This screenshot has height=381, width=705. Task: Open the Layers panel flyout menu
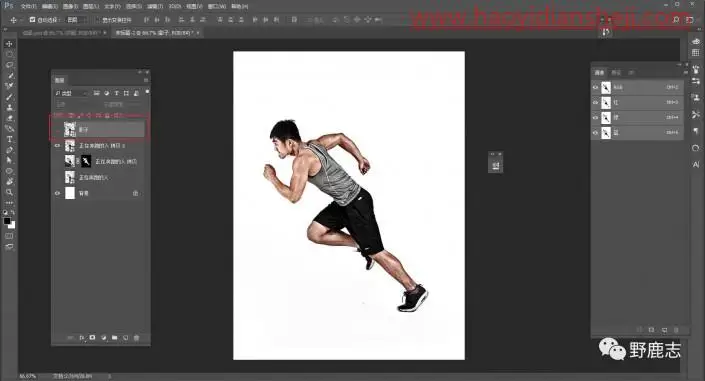pyautogui.click(x=146, y=80)
